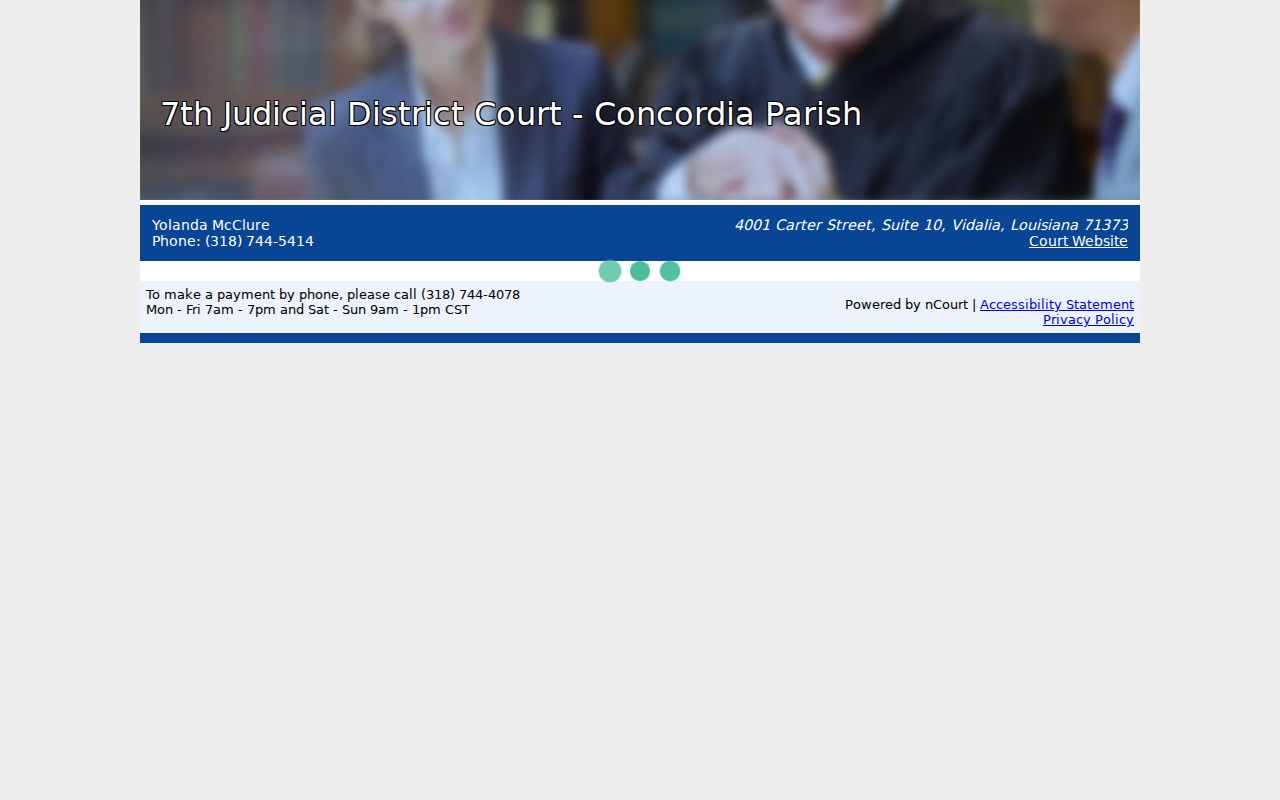The image size is (1280, 800).
Task: Click the 'Concordia Parish' heading text
Action: (728, 114)
